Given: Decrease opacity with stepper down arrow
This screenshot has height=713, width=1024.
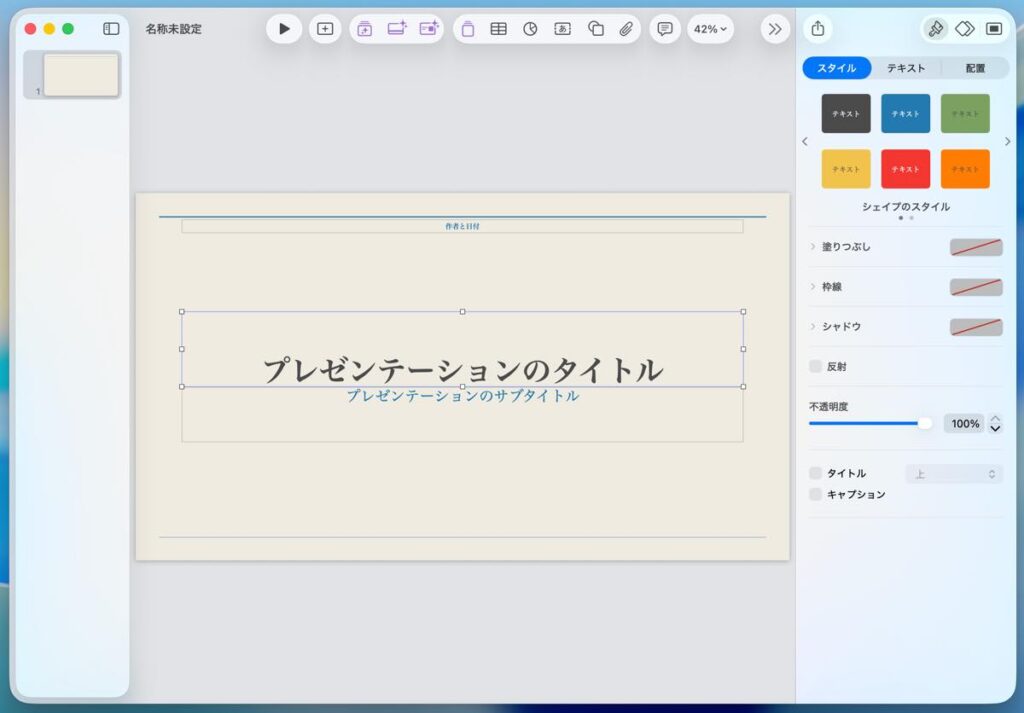Looking at the screenshot, I should point(995,429).
